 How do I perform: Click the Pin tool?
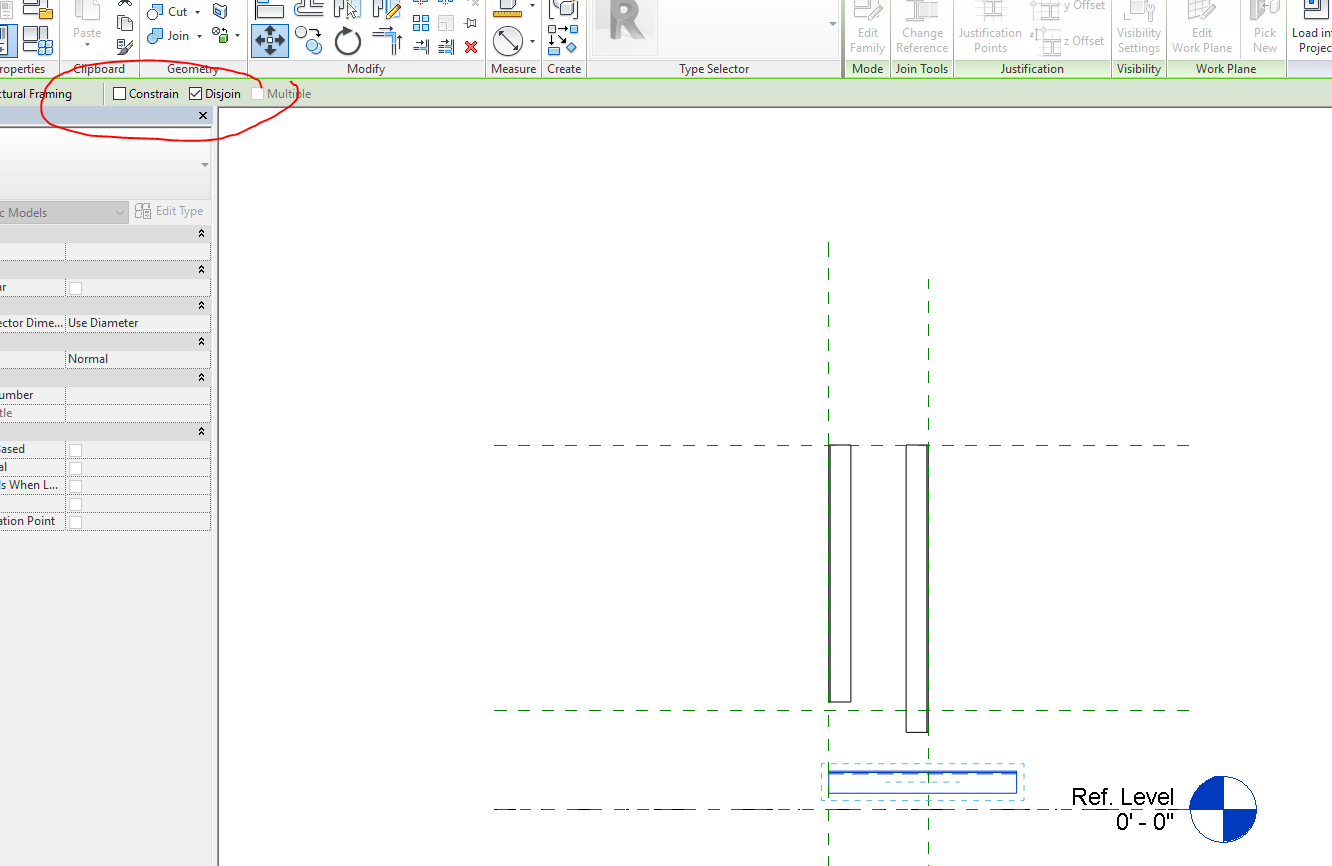pos(469,23)
